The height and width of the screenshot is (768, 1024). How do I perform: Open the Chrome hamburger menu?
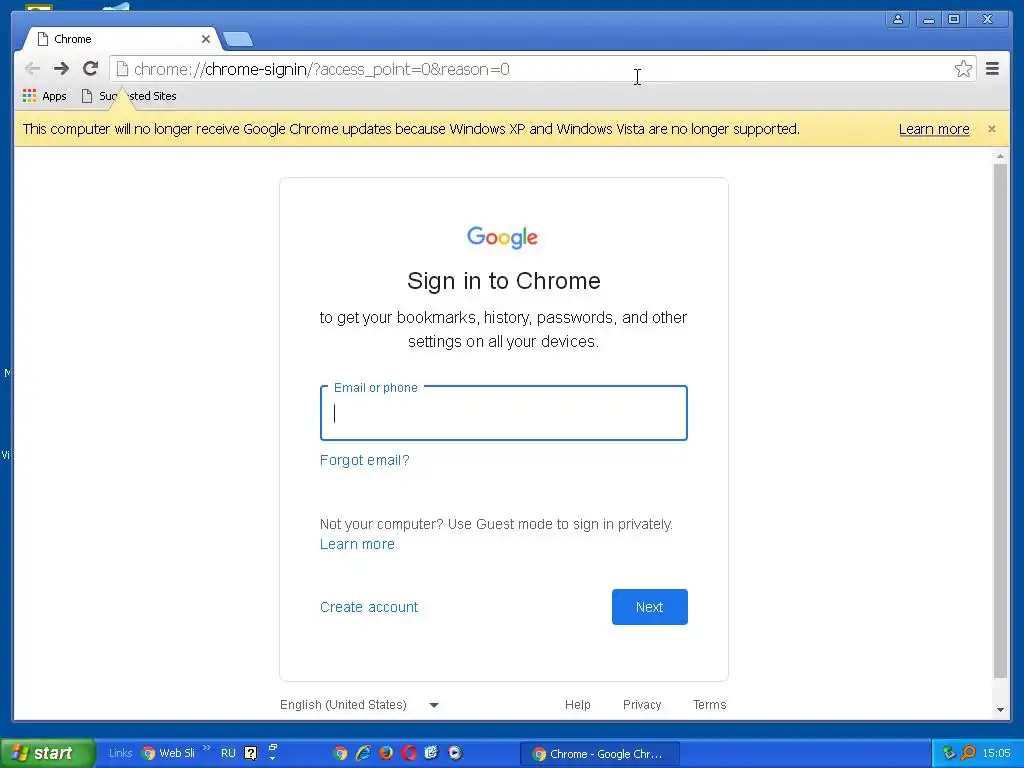992,69
